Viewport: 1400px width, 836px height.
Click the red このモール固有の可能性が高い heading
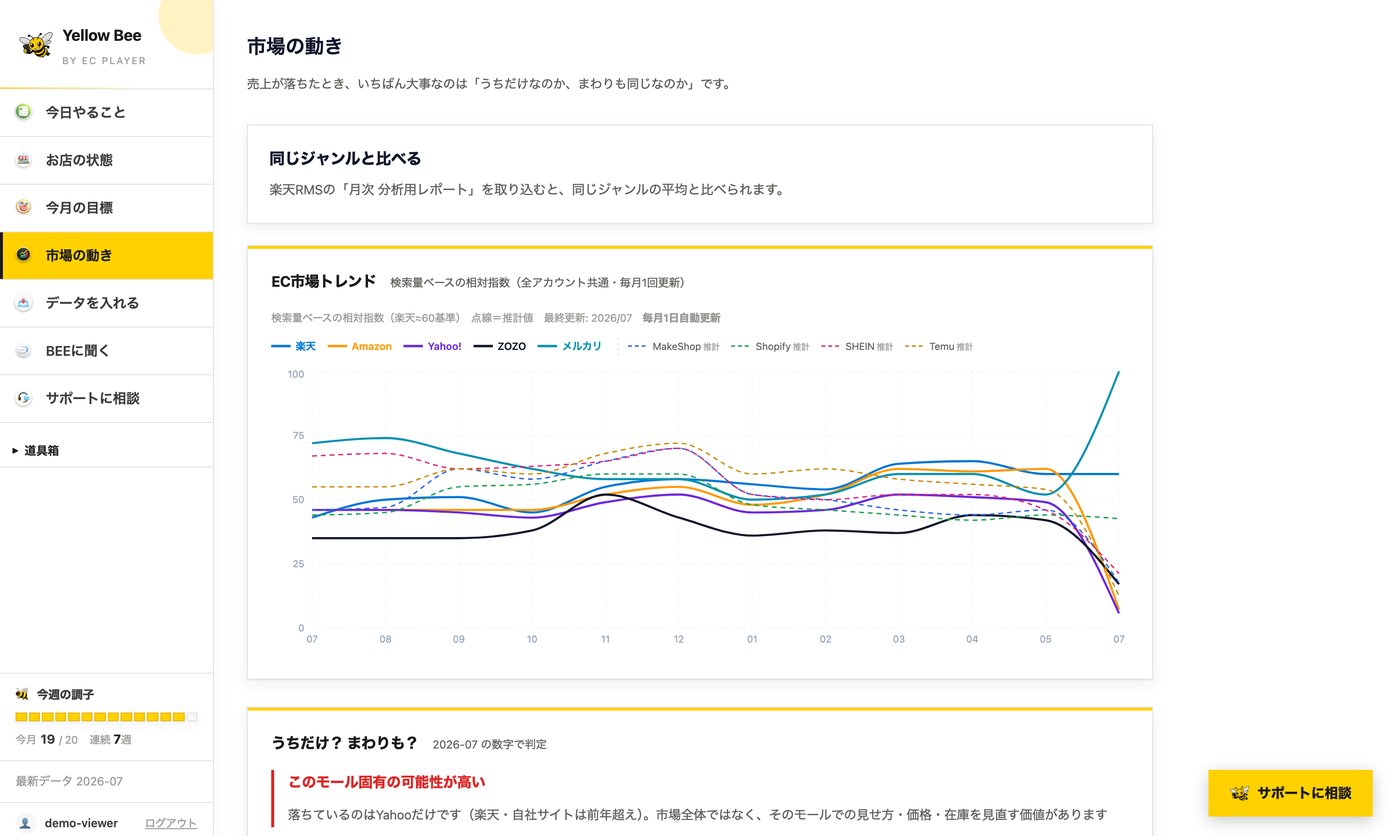coord(387,781)
